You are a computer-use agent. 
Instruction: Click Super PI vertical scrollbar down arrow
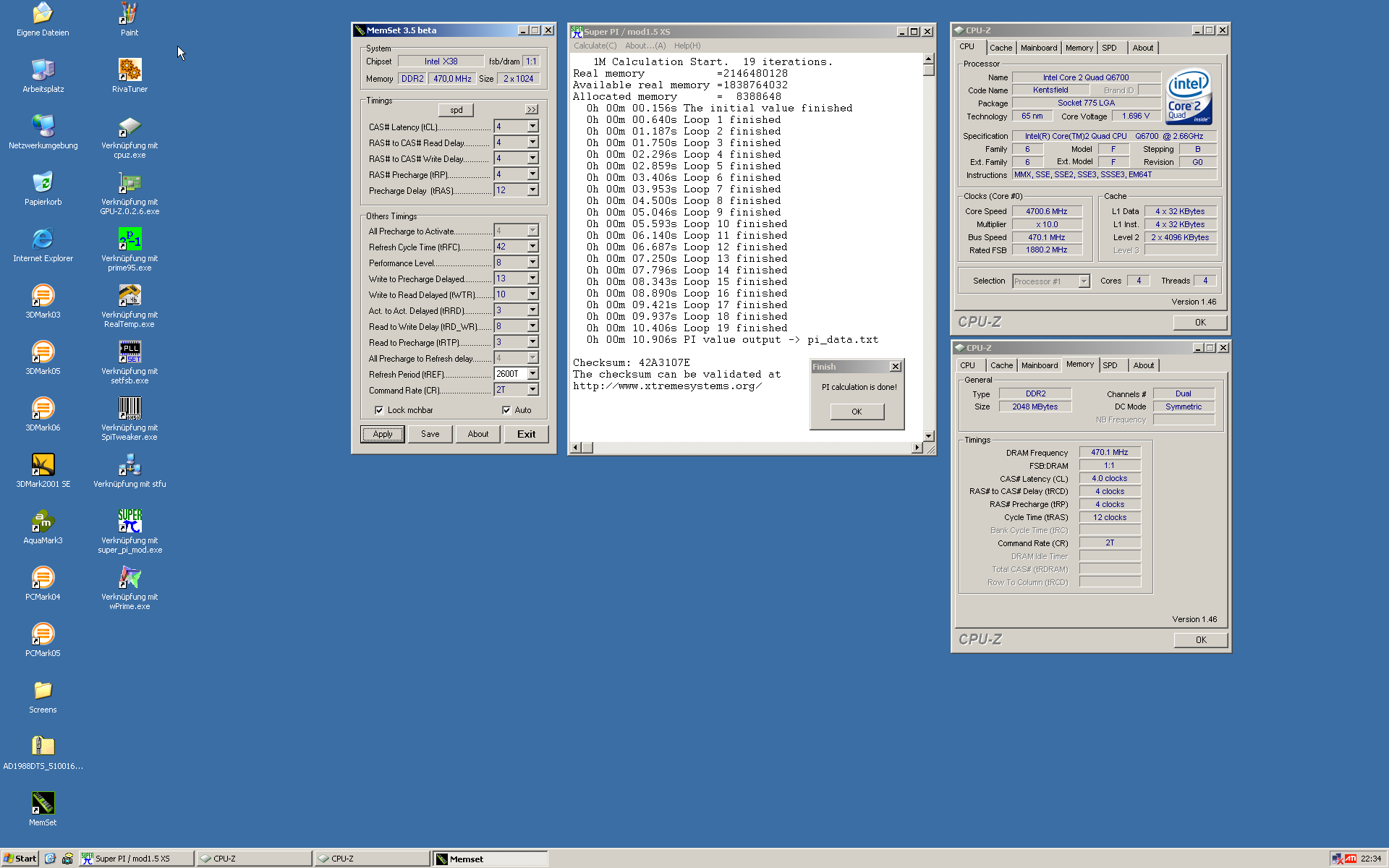928,436
